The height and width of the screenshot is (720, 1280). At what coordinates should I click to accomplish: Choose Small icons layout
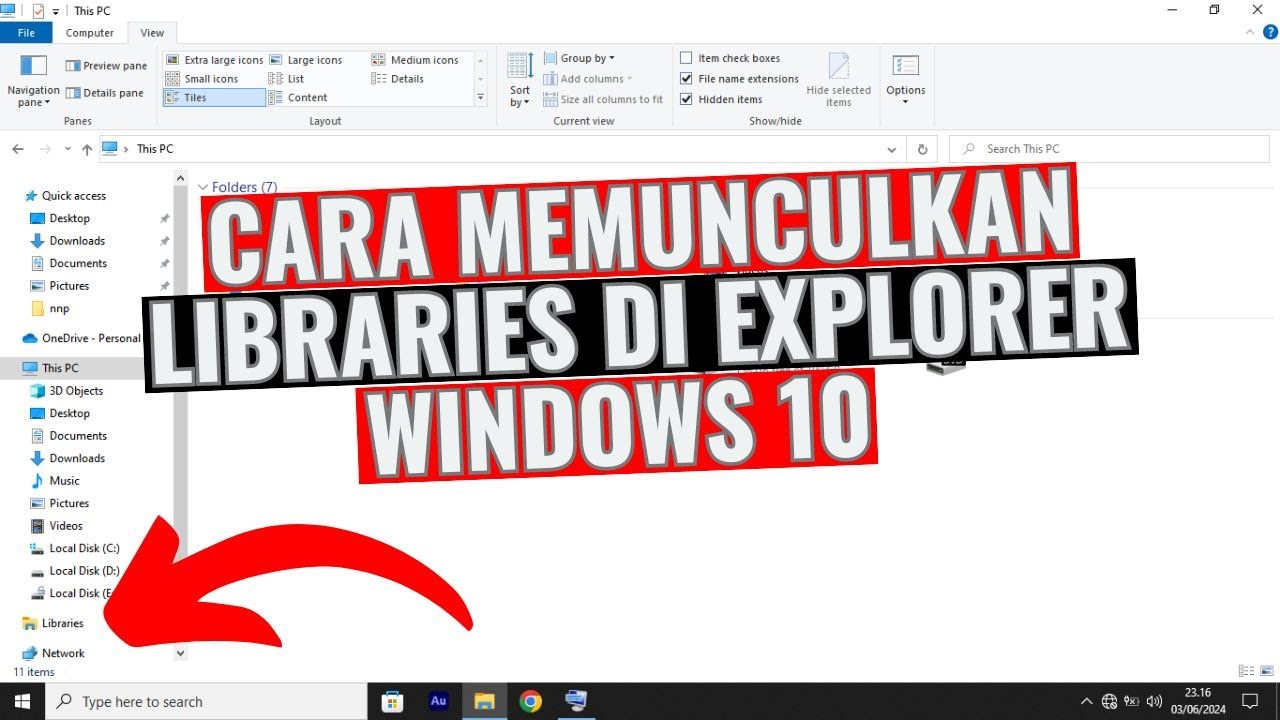click(x=202, y=79)
